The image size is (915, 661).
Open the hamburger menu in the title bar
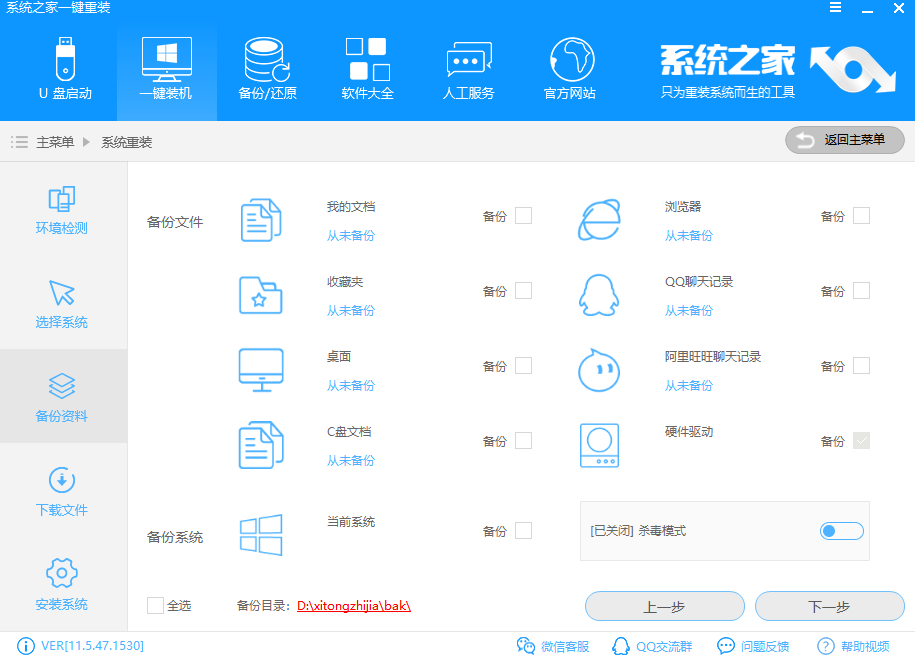pyautogui.click(x=835, y=8)
